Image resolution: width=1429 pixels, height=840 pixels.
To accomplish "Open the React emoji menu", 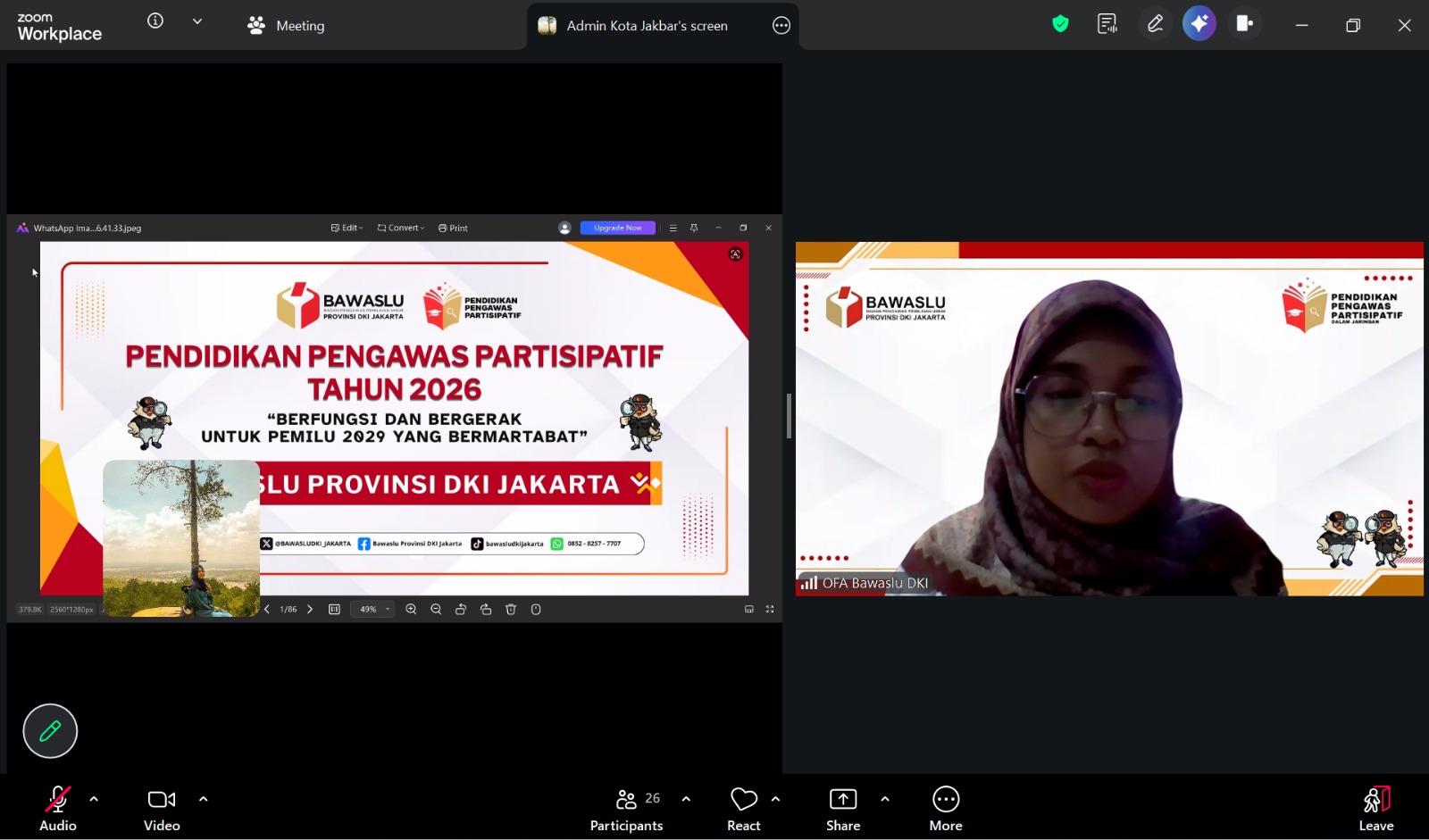I will pos(744,809).
